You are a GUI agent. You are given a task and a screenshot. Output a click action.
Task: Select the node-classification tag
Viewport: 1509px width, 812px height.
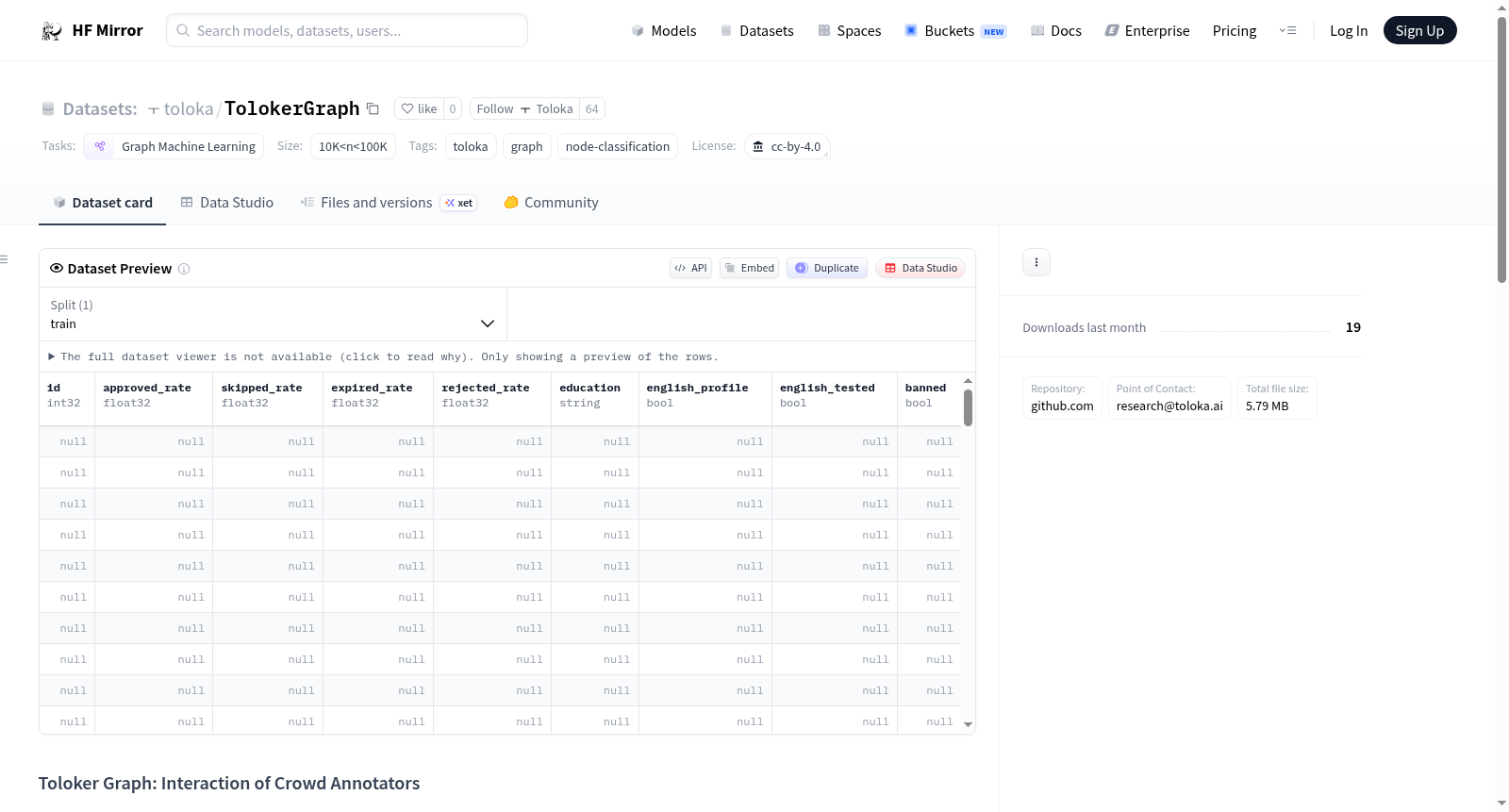(x=618, y=146)
